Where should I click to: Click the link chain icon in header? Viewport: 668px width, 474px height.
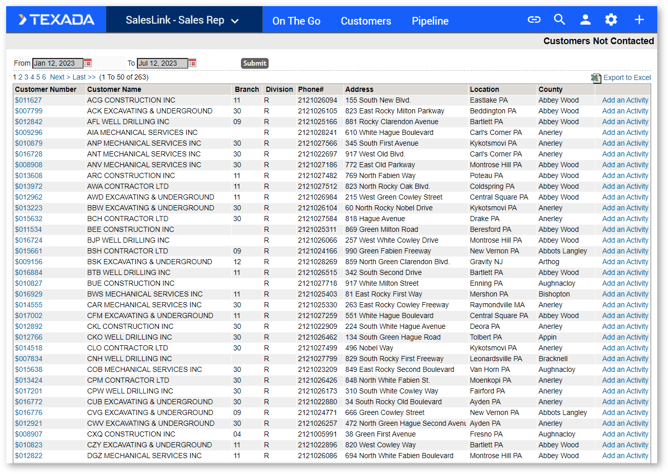click(x=534, y=20)
